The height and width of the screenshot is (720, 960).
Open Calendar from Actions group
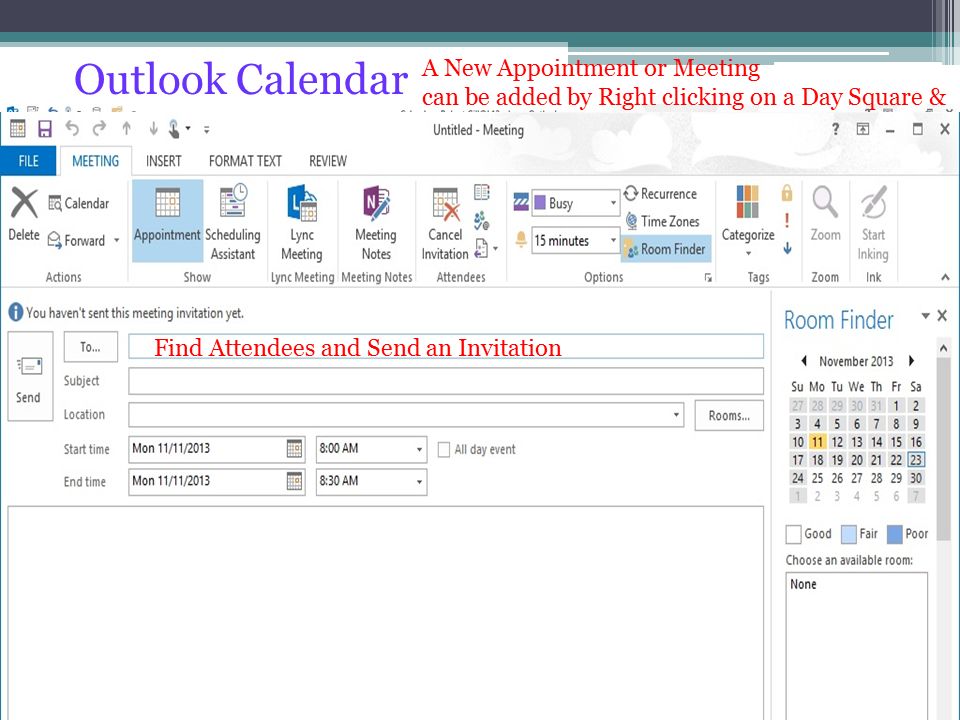(x=78, y=203)
